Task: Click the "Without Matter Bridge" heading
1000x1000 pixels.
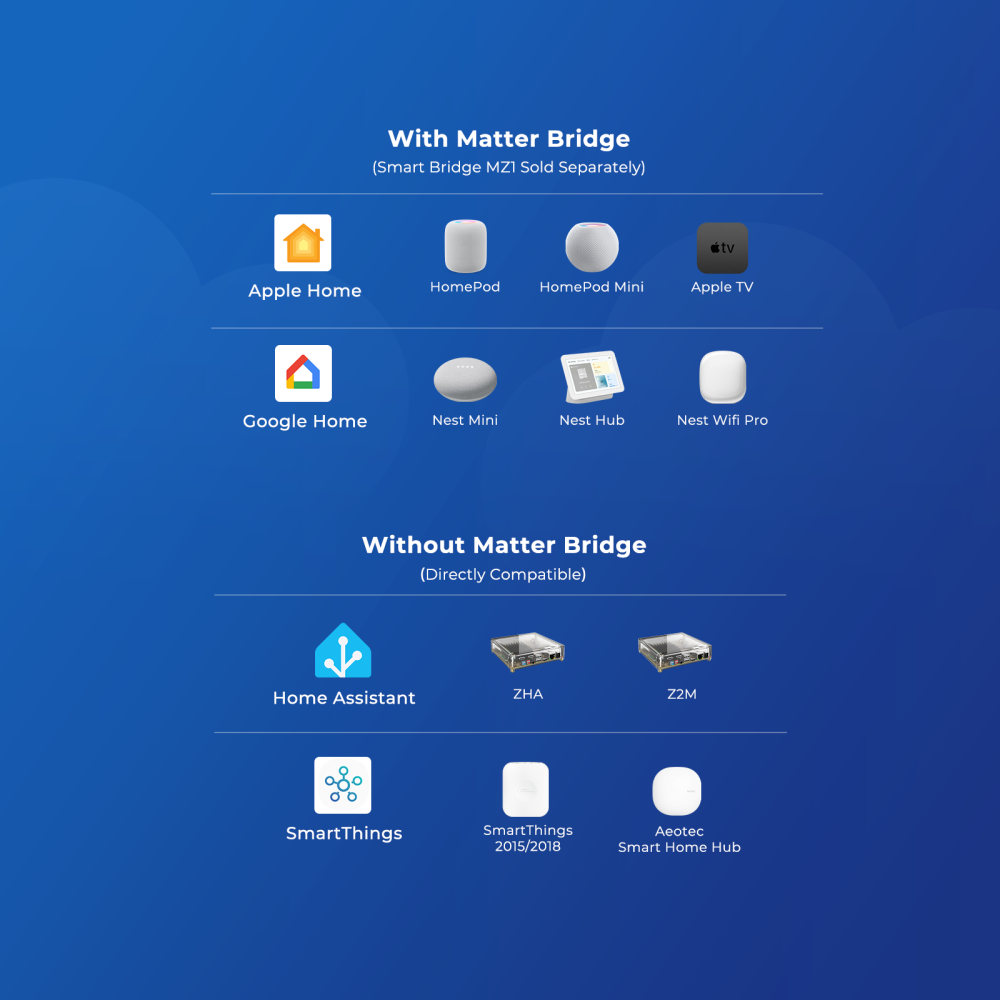Action: point(504,545)
